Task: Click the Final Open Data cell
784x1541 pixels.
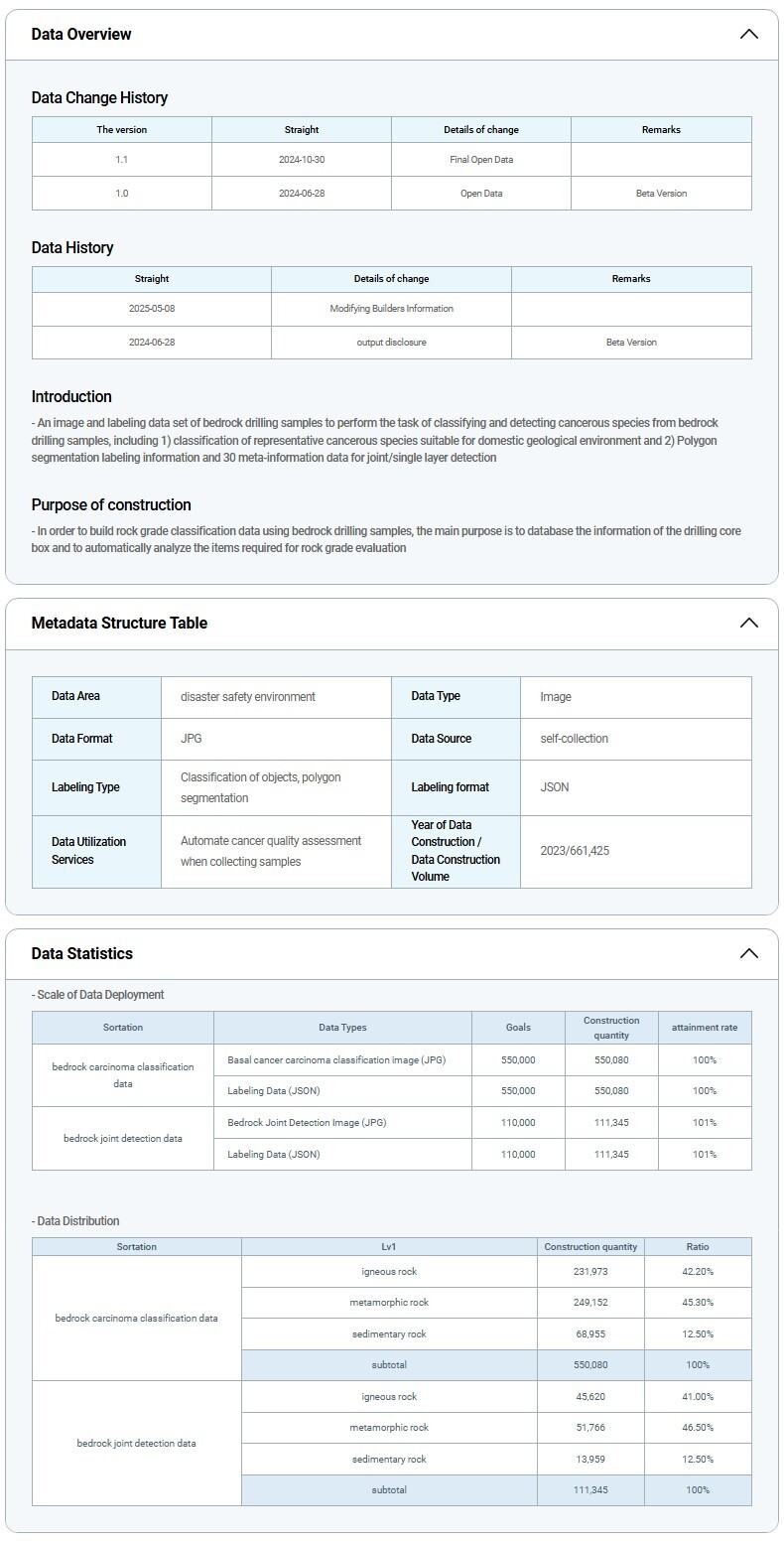Action: point(481,160)
